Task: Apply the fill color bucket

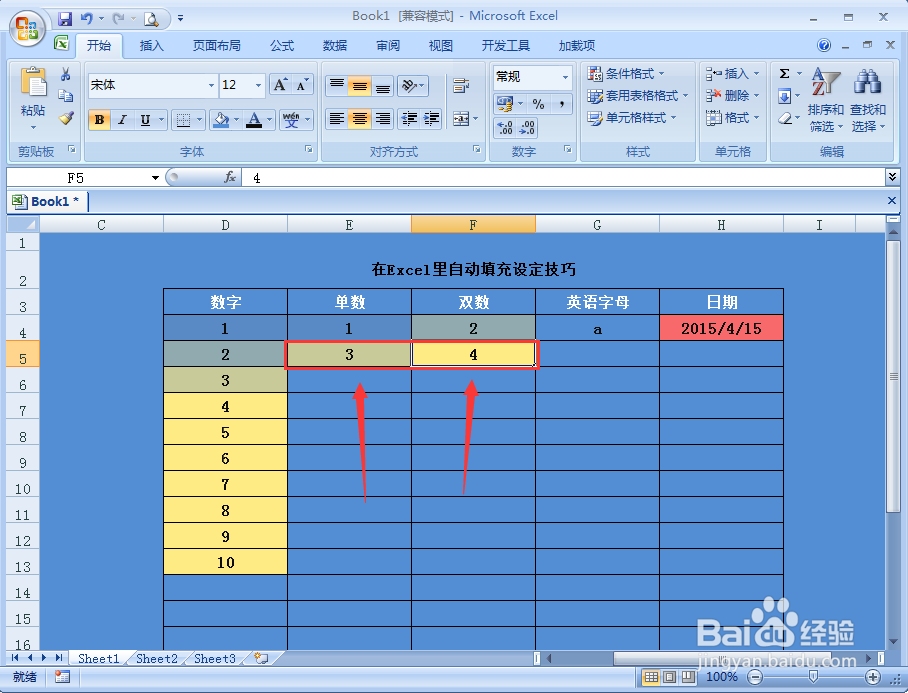Action: pyautogui.click(x=221, y=120)
